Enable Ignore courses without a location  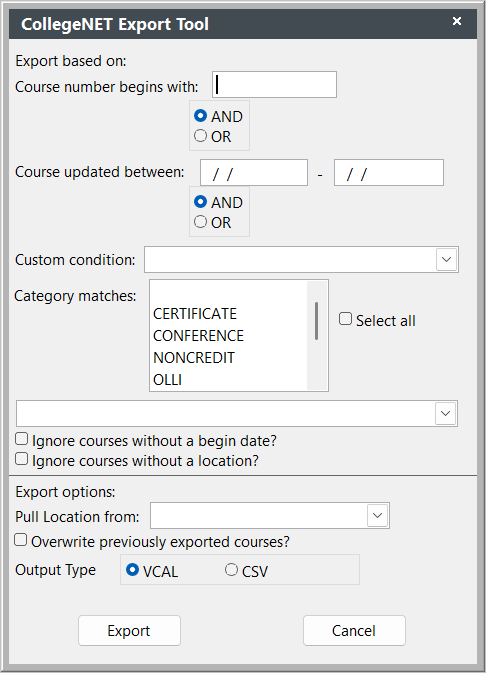[21, 459]
